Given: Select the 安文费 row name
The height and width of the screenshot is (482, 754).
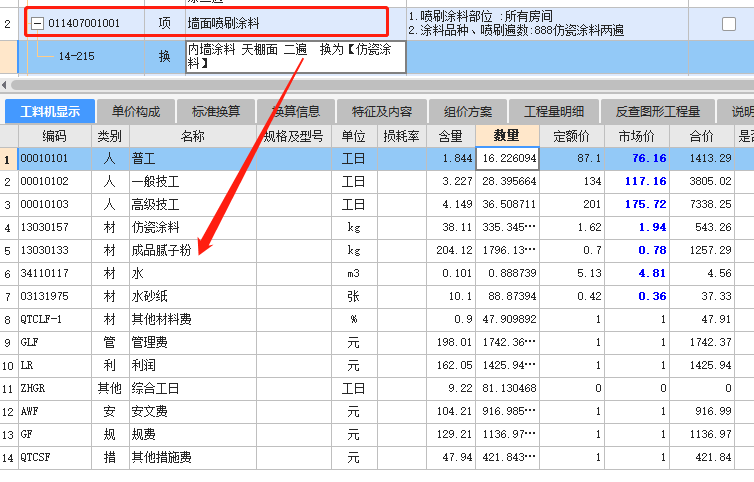Looking at the screenshot, I should point(192,412).
